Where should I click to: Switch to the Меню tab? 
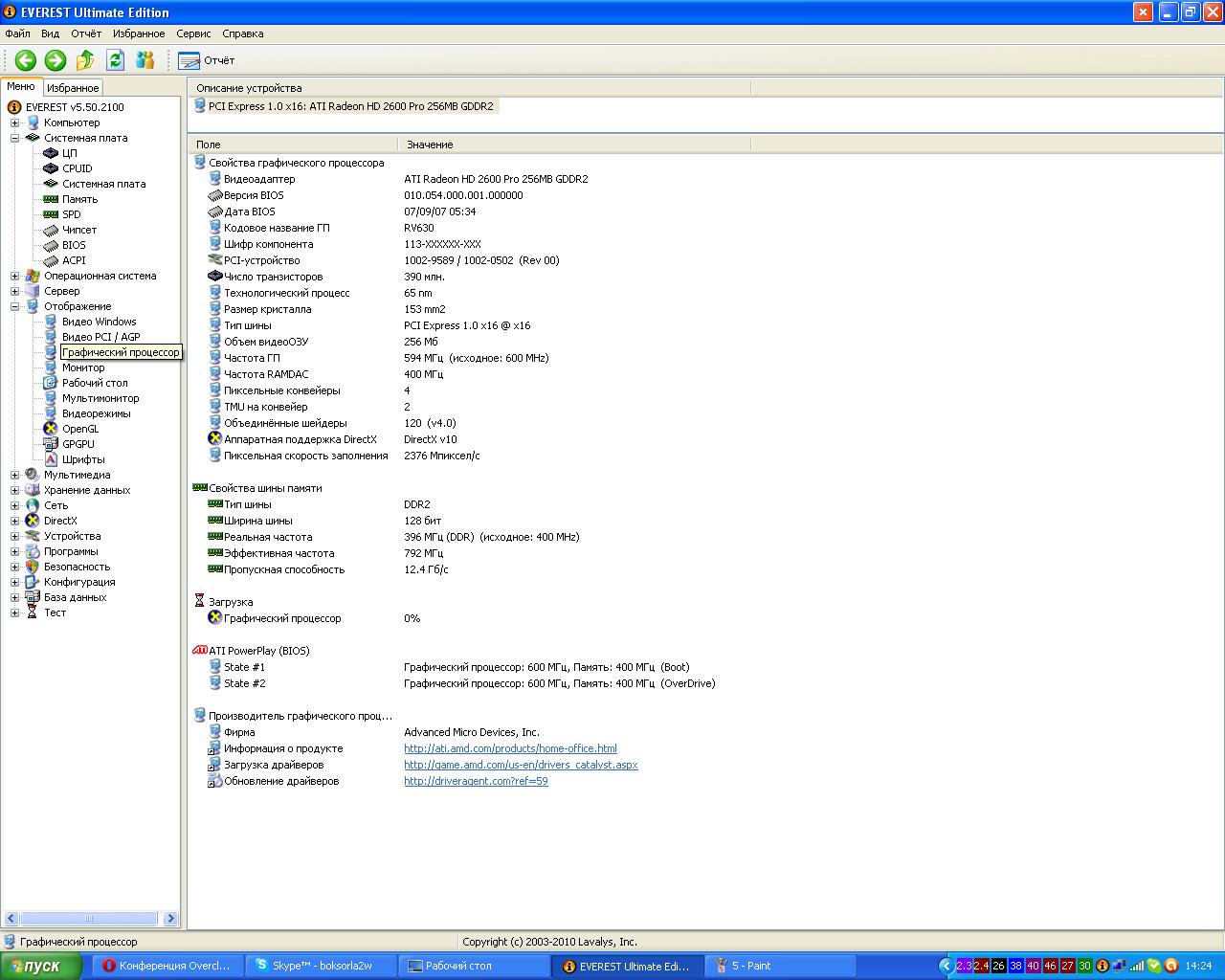(21, 86)
